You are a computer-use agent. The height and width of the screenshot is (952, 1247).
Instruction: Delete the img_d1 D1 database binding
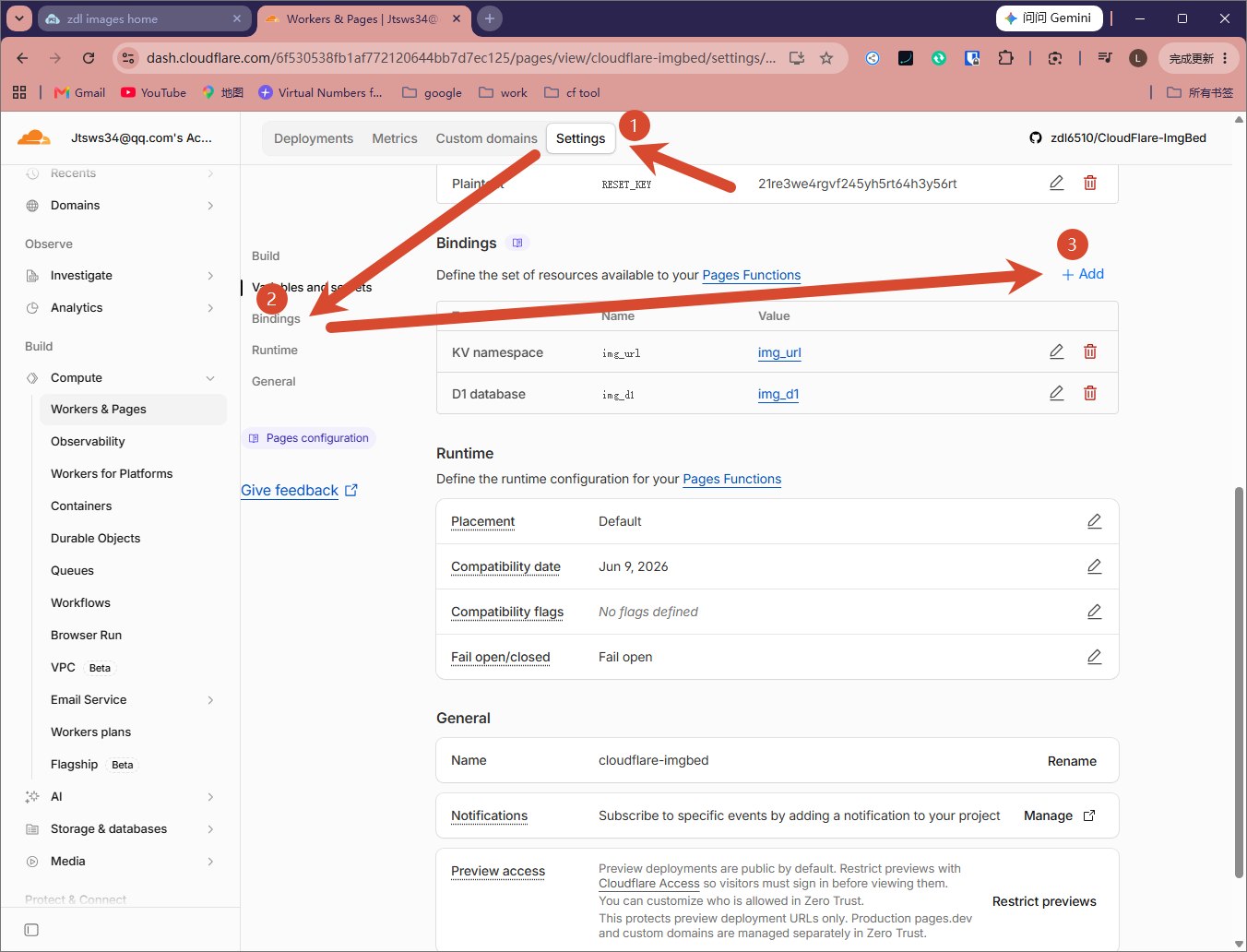1090,393
